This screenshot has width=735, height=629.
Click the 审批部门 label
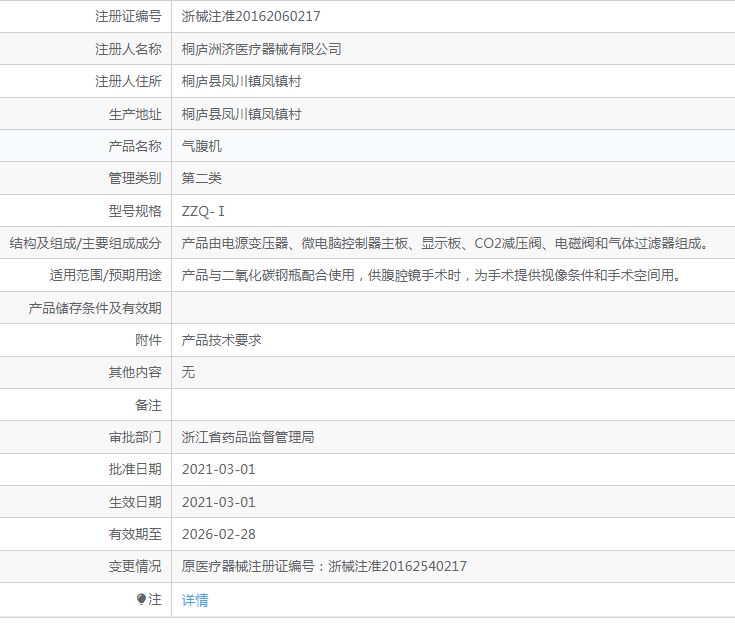[135, 437]
